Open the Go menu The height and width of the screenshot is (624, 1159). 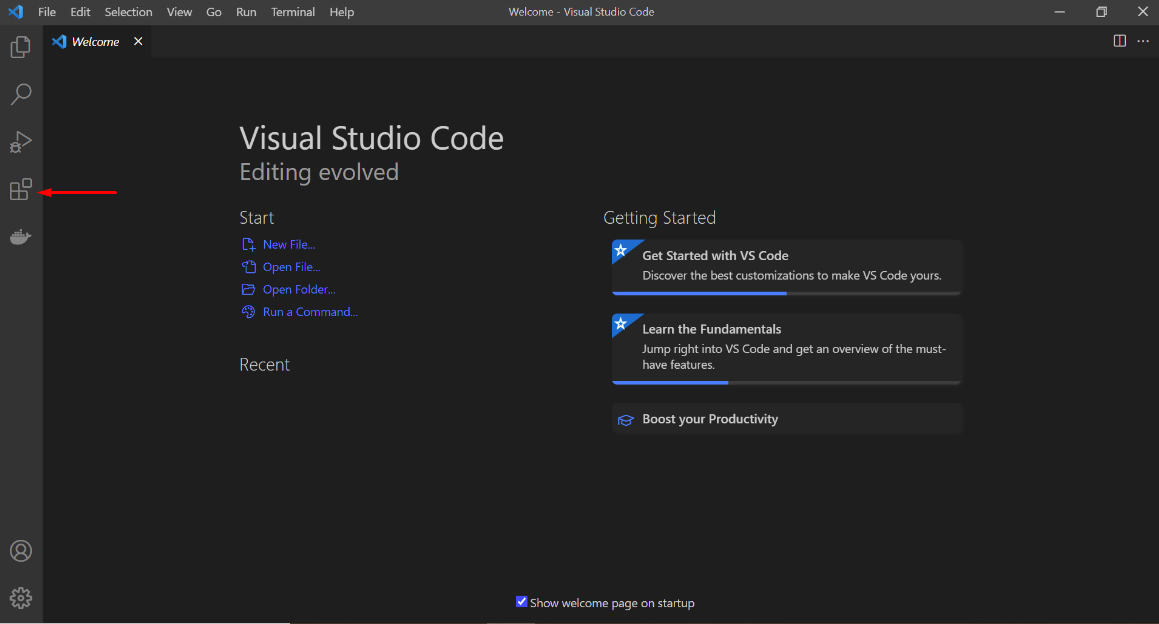pyautogui.click(x=214, y=12)
